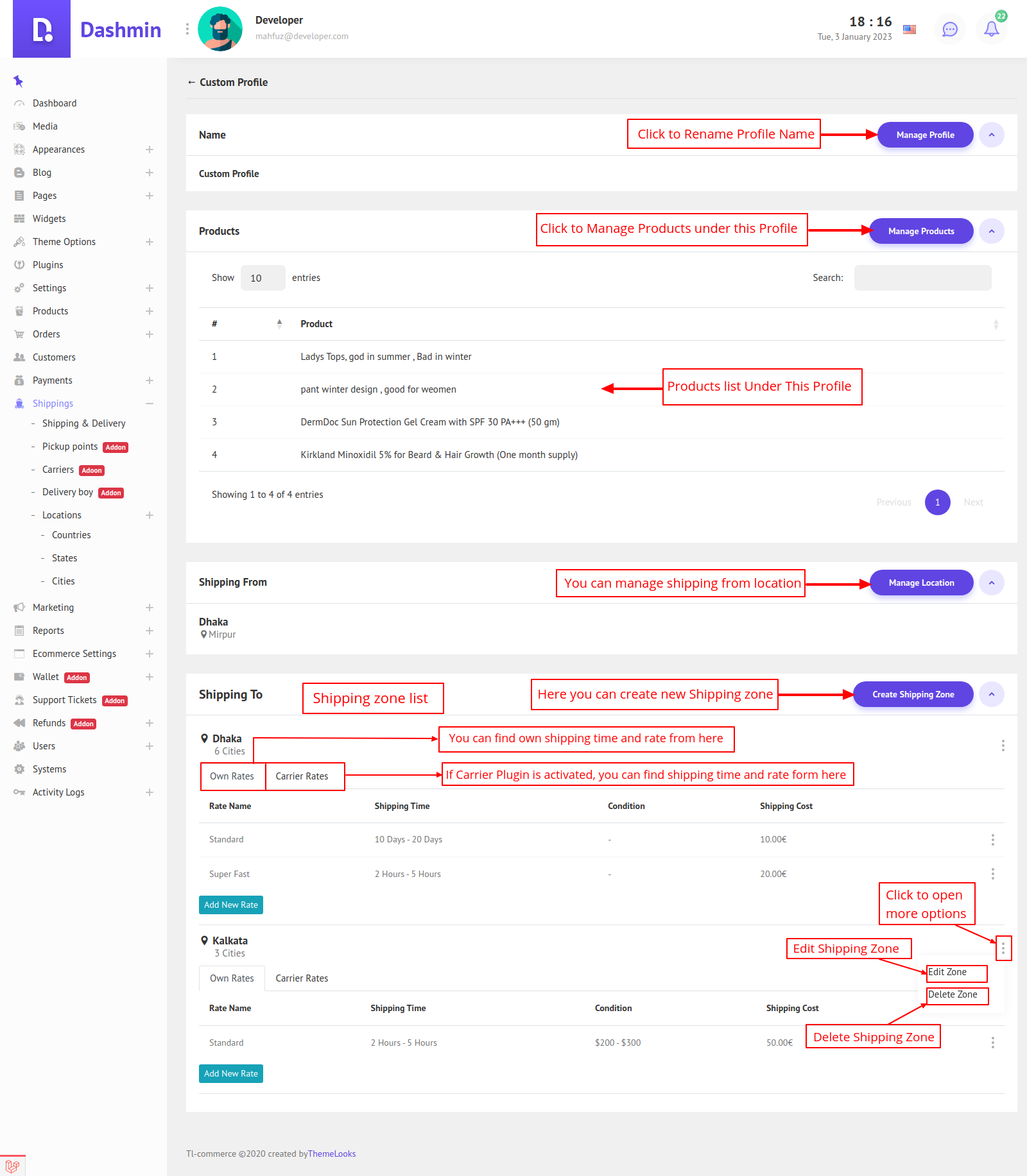
Task: Open the Developer profile avatar
Action: 220,29
